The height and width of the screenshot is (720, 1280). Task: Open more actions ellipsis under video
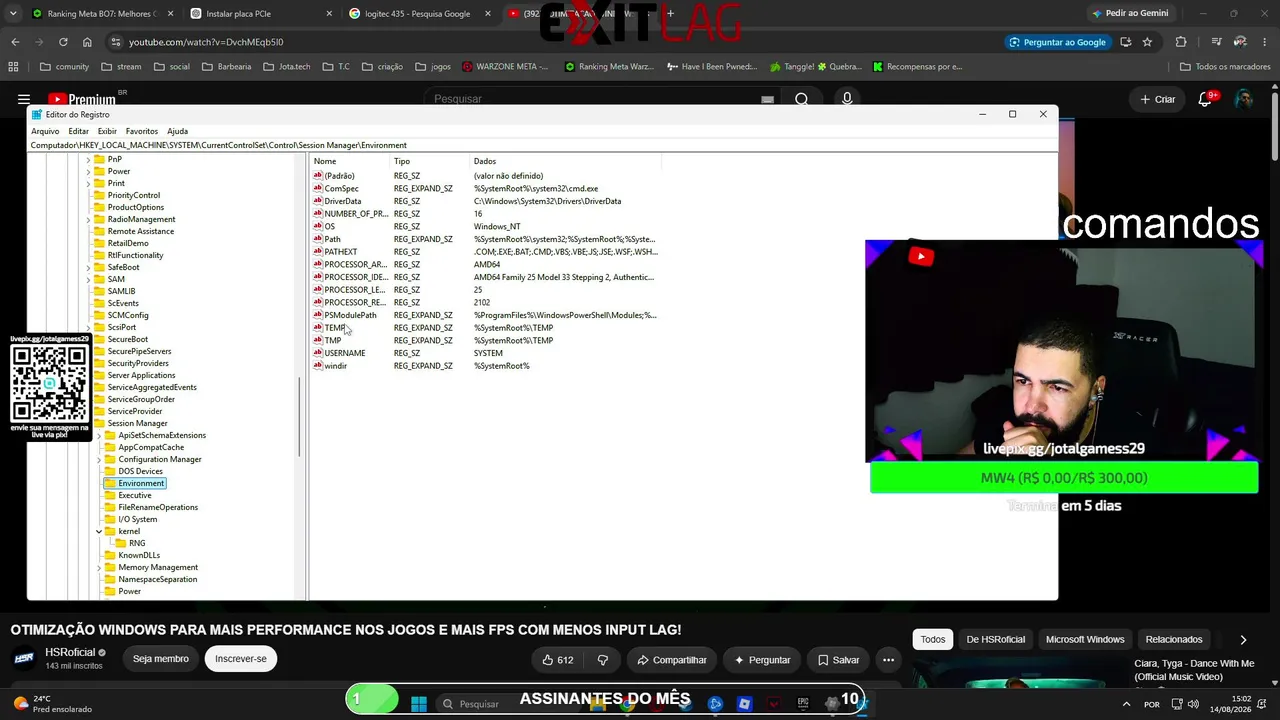888,660
